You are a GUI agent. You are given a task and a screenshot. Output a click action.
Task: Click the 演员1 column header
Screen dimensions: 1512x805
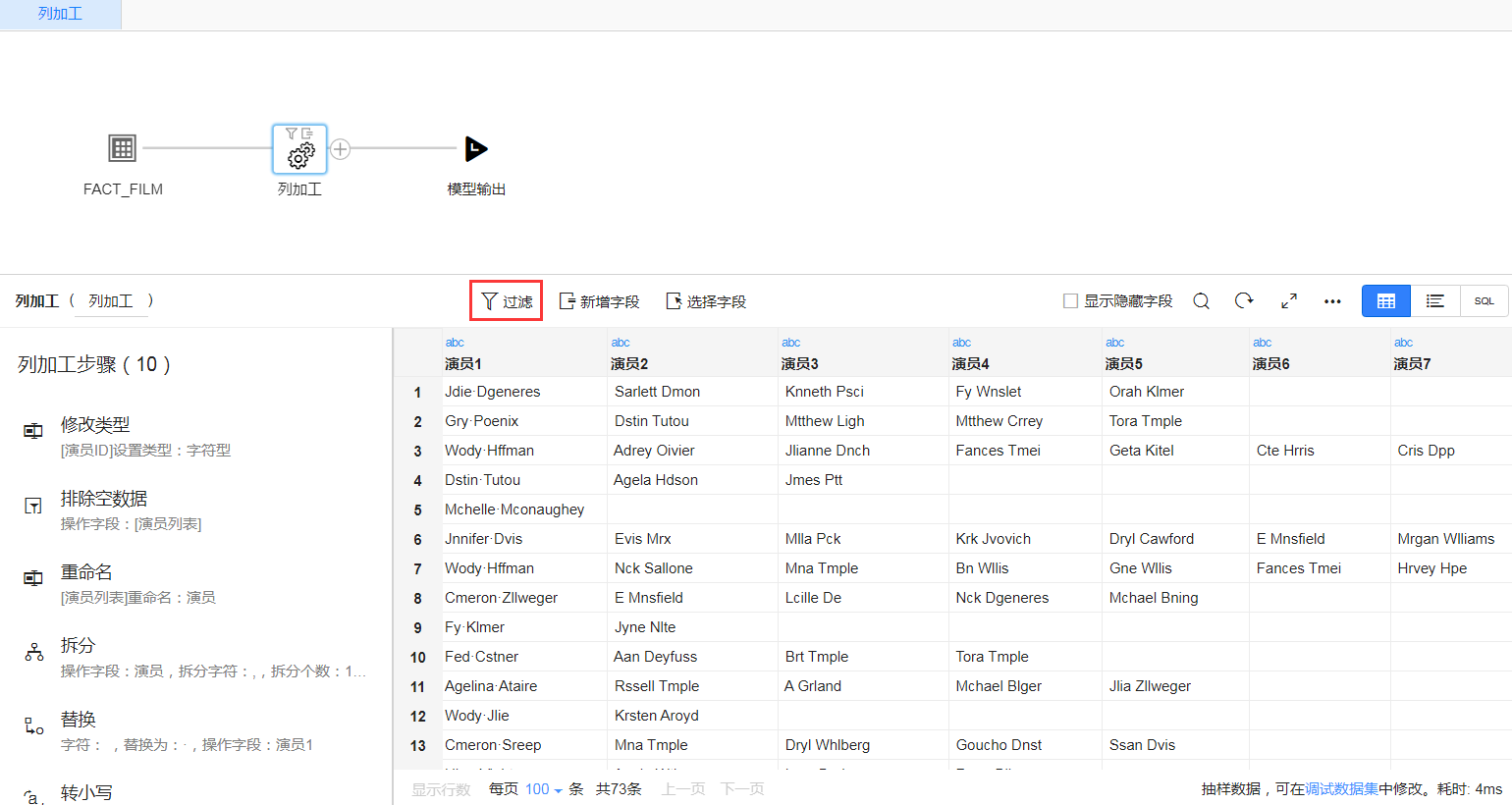point(463,363)
